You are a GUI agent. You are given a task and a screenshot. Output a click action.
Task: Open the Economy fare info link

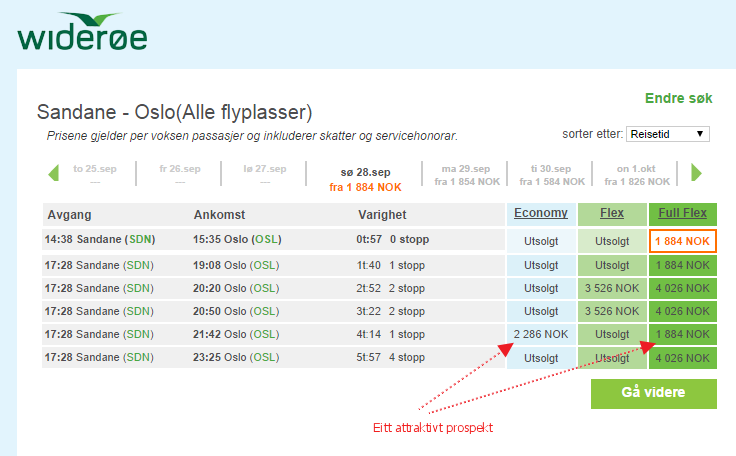coord(541,213)
